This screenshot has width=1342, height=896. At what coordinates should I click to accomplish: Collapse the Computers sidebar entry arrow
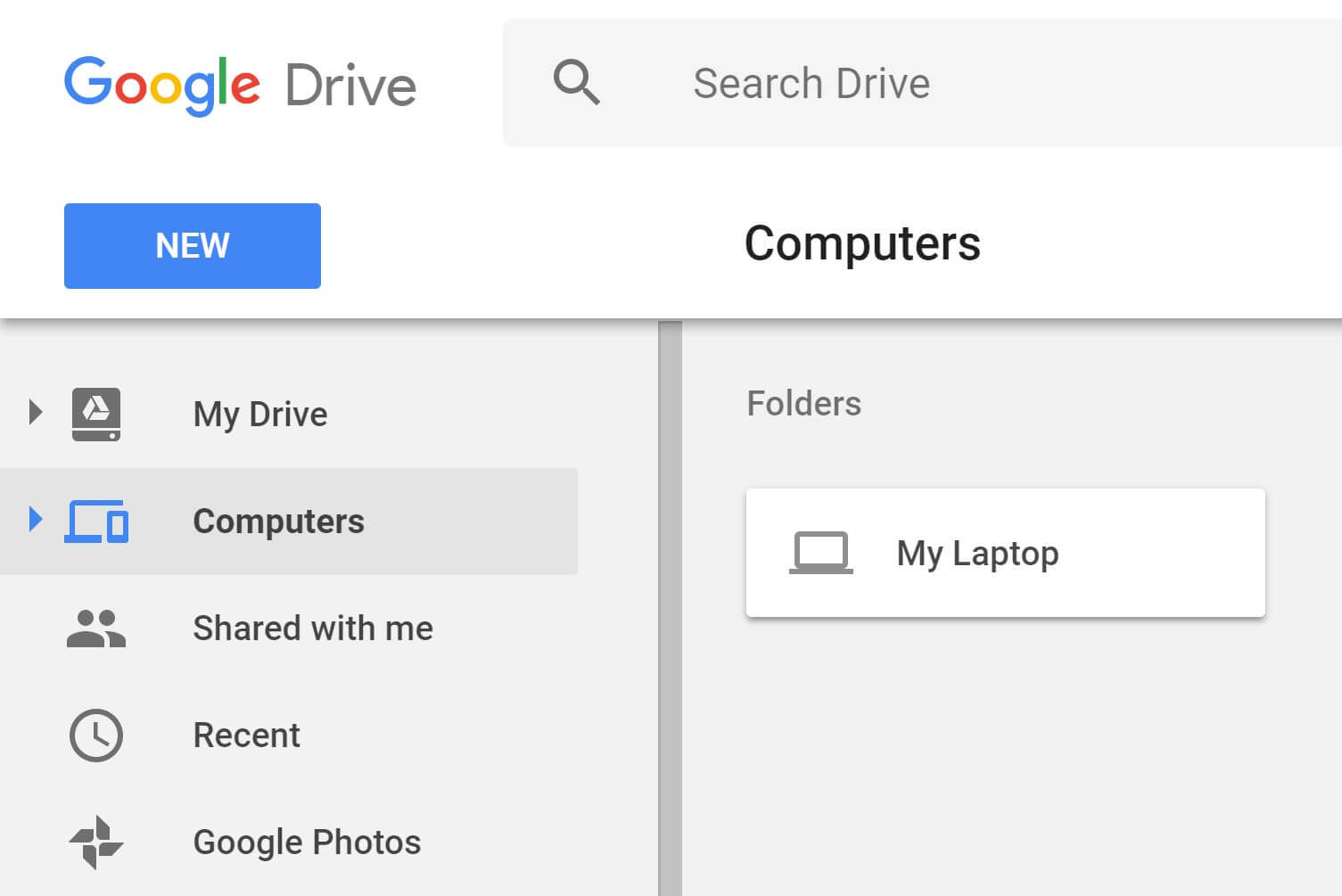pyautogui.click(x=36, y=520)
